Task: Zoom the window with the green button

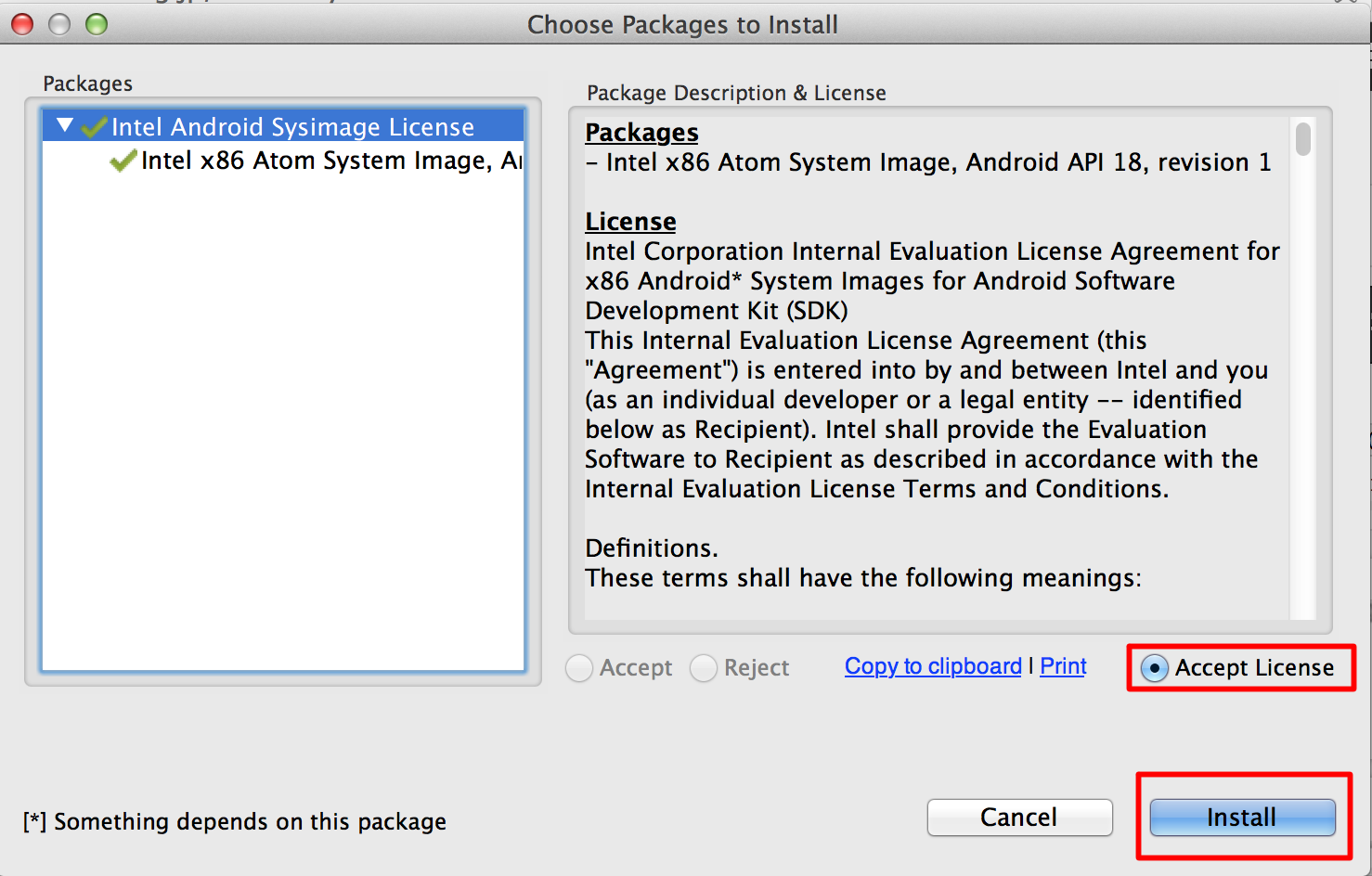Action: point(97,25)
